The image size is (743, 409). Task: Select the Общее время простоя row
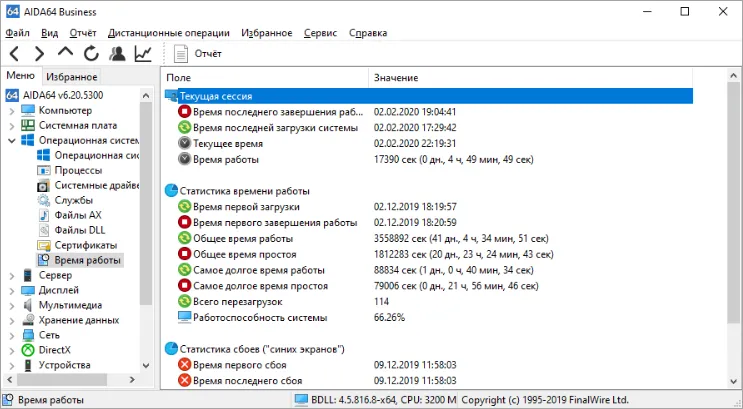pyautogui.click(x=428, y=254)
